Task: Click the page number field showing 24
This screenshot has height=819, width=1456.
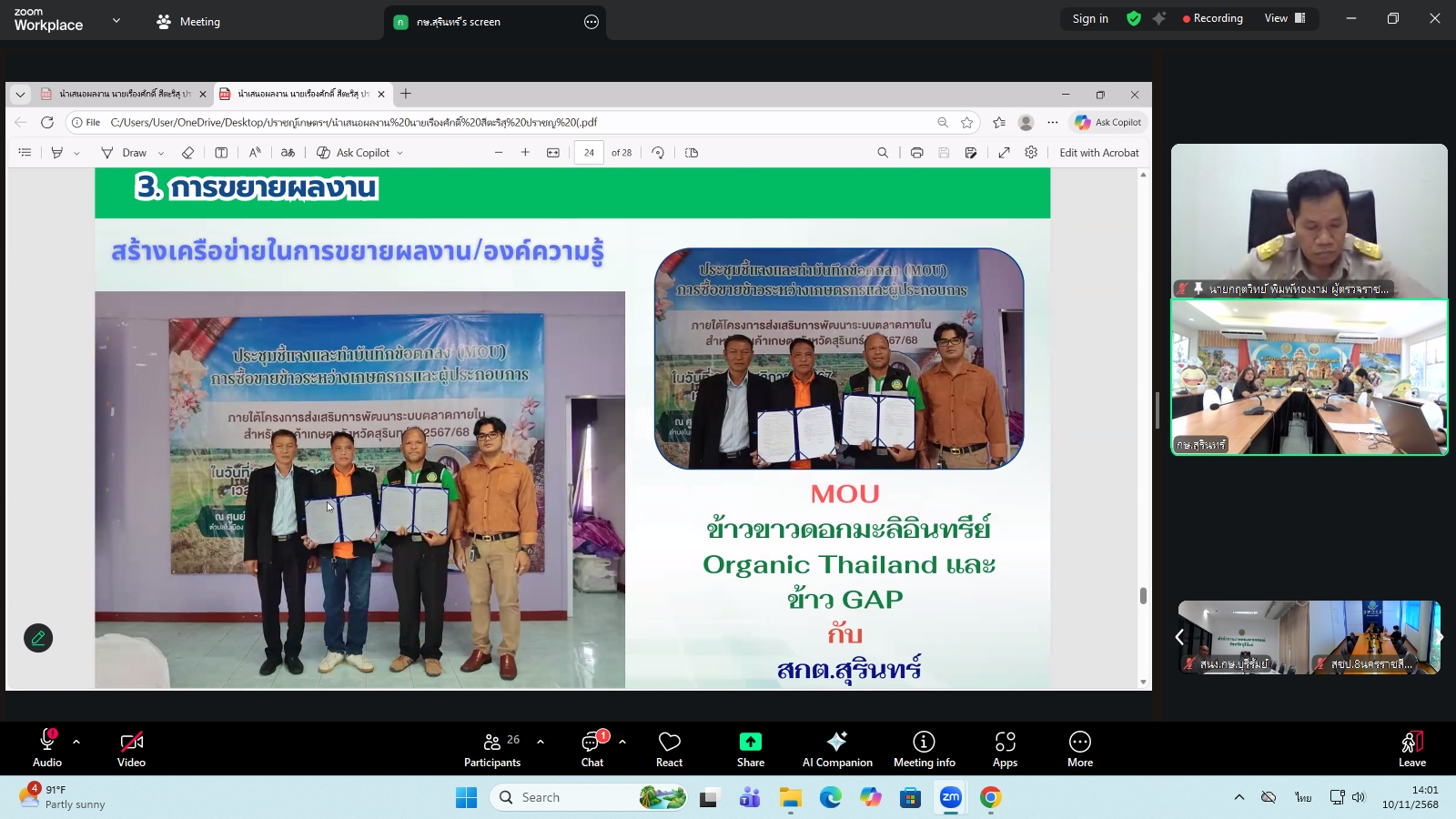Action: (589, 152)
